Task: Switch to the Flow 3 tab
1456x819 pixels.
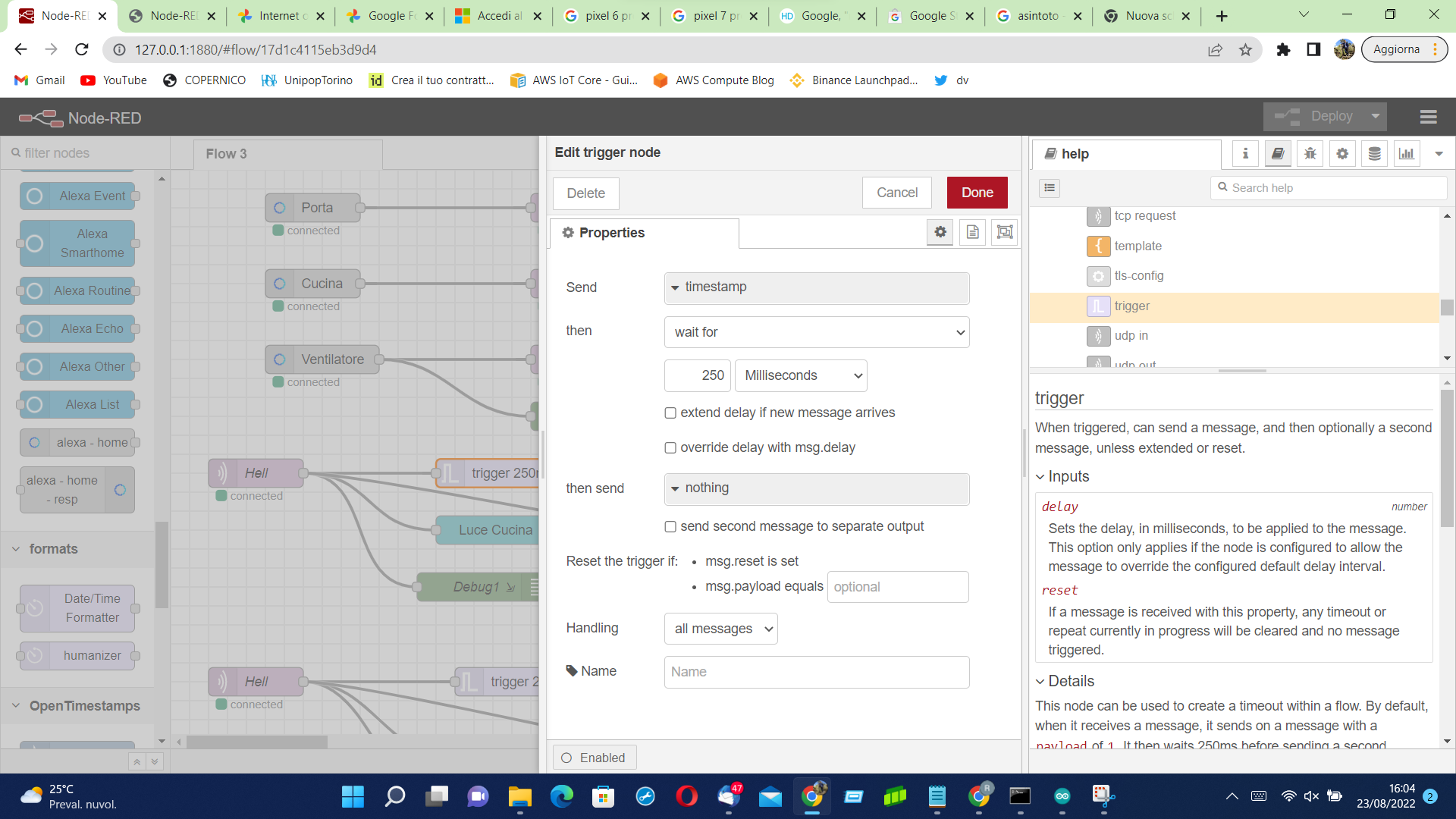Action: [227, 154]
